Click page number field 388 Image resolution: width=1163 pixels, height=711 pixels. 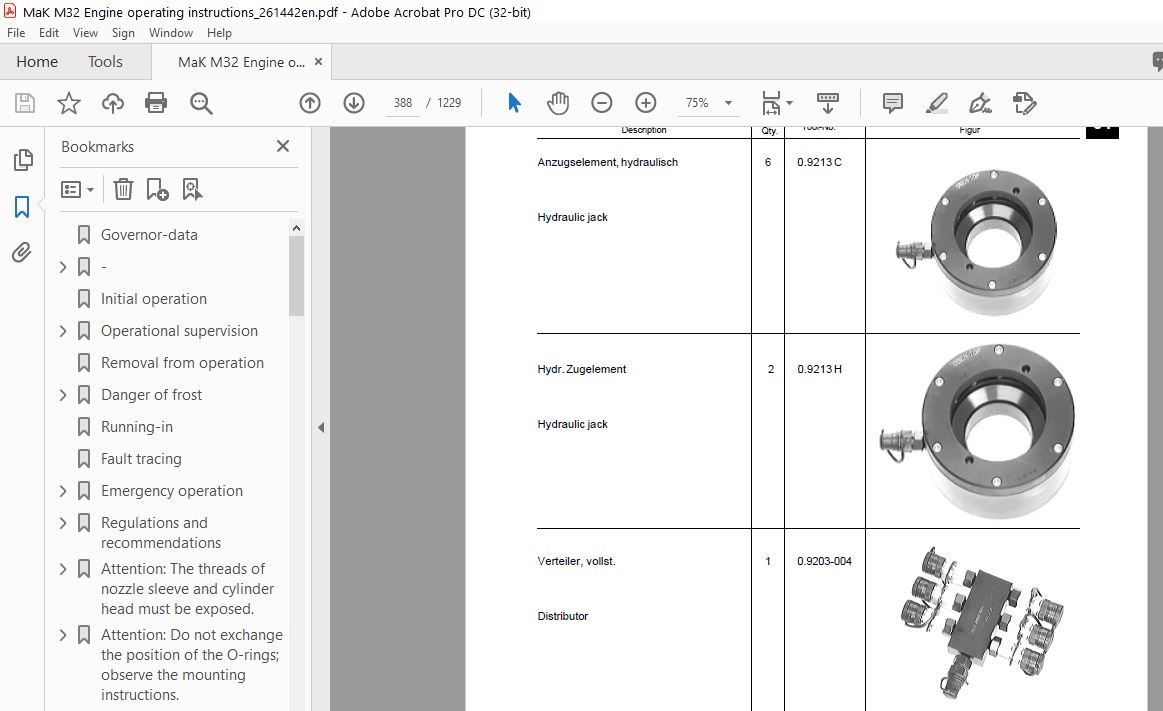point(403,103)
